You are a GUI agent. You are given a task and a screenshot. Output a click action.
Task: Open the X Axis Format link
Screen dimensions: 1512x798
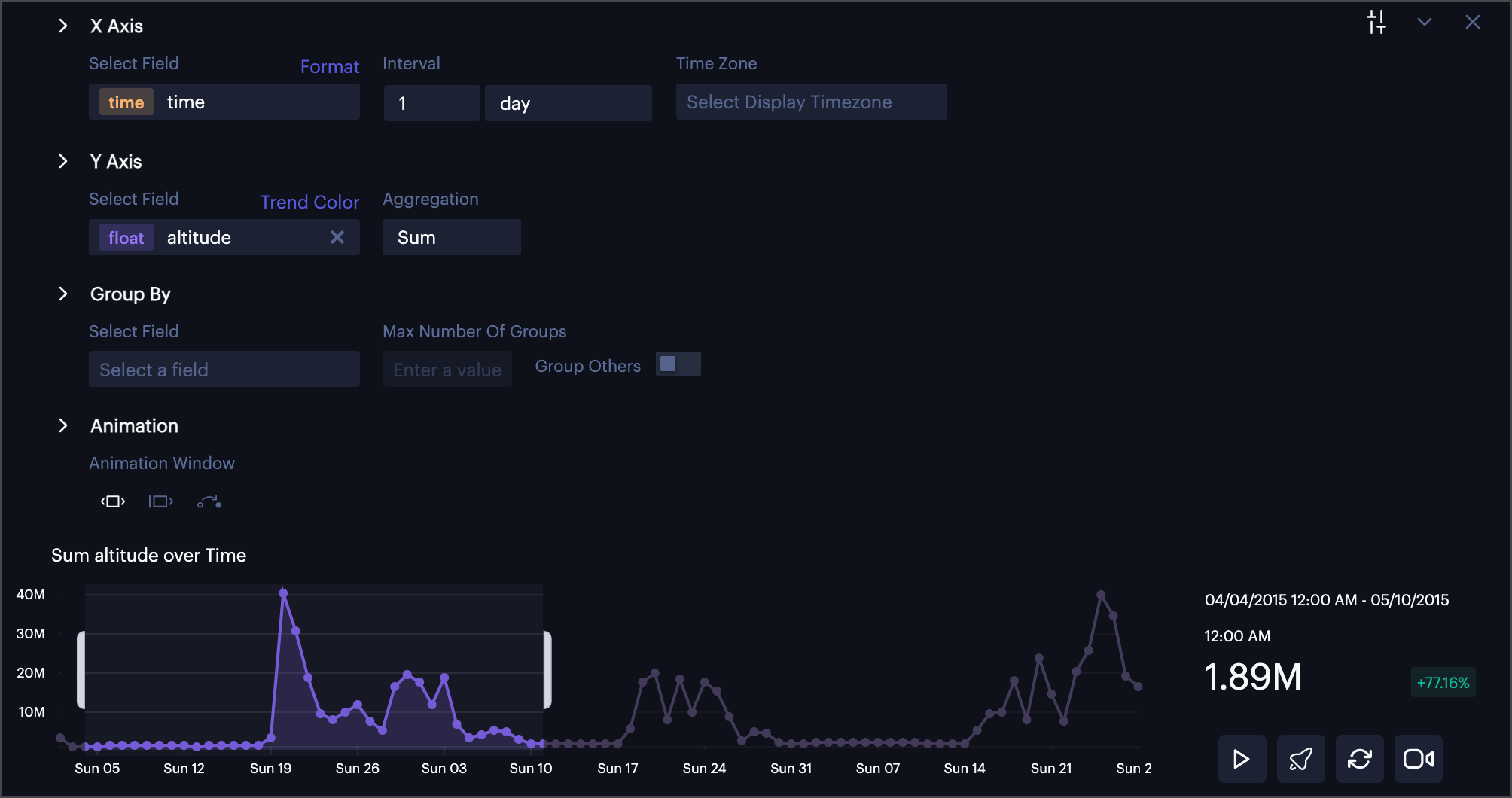tap(330, 66)
